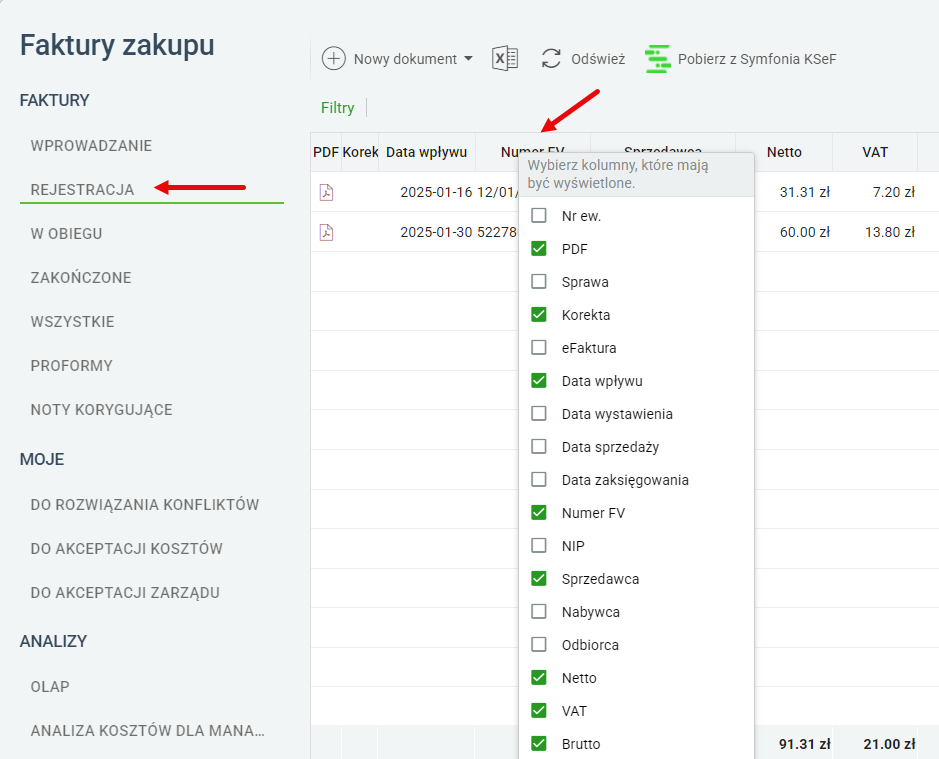This screenshot has width=939, height=759.
Task: Click the ANALIZY section heading
Action: point(53,642)
